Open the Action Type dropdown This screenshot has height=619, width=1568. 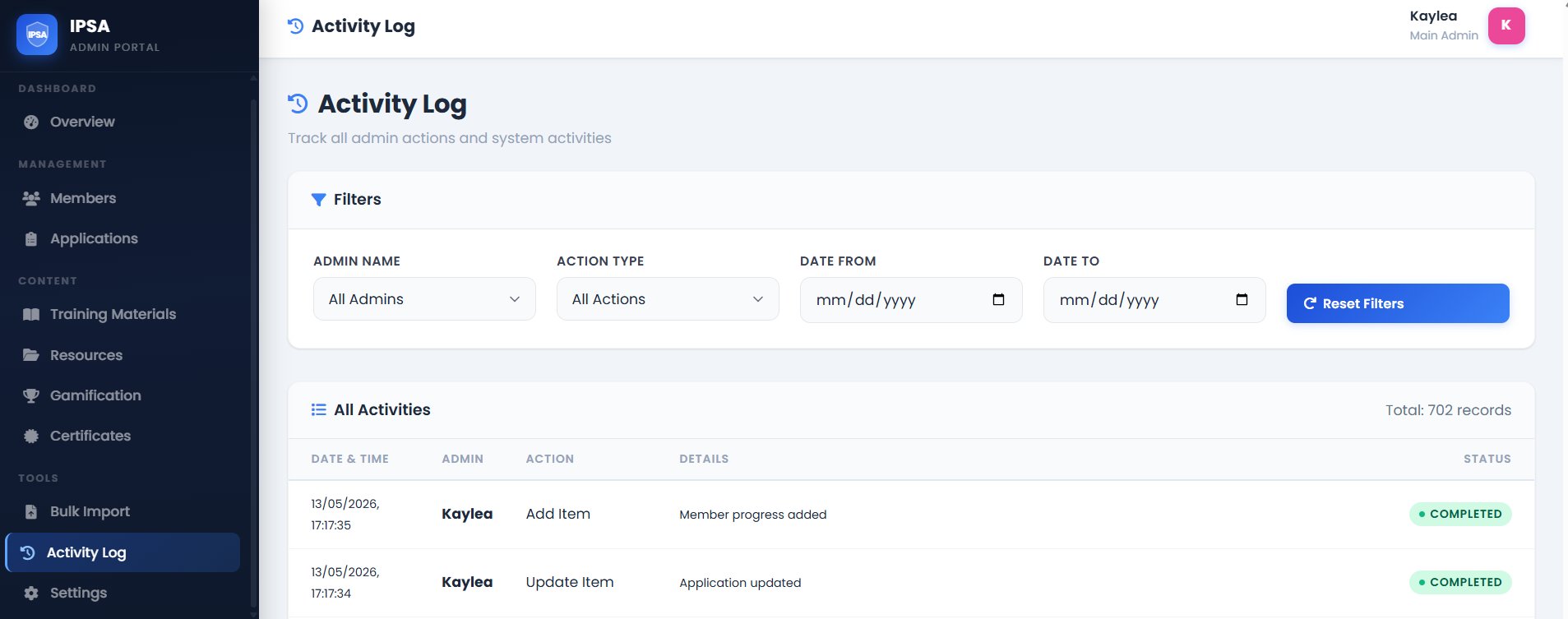[x=668, y=299]
